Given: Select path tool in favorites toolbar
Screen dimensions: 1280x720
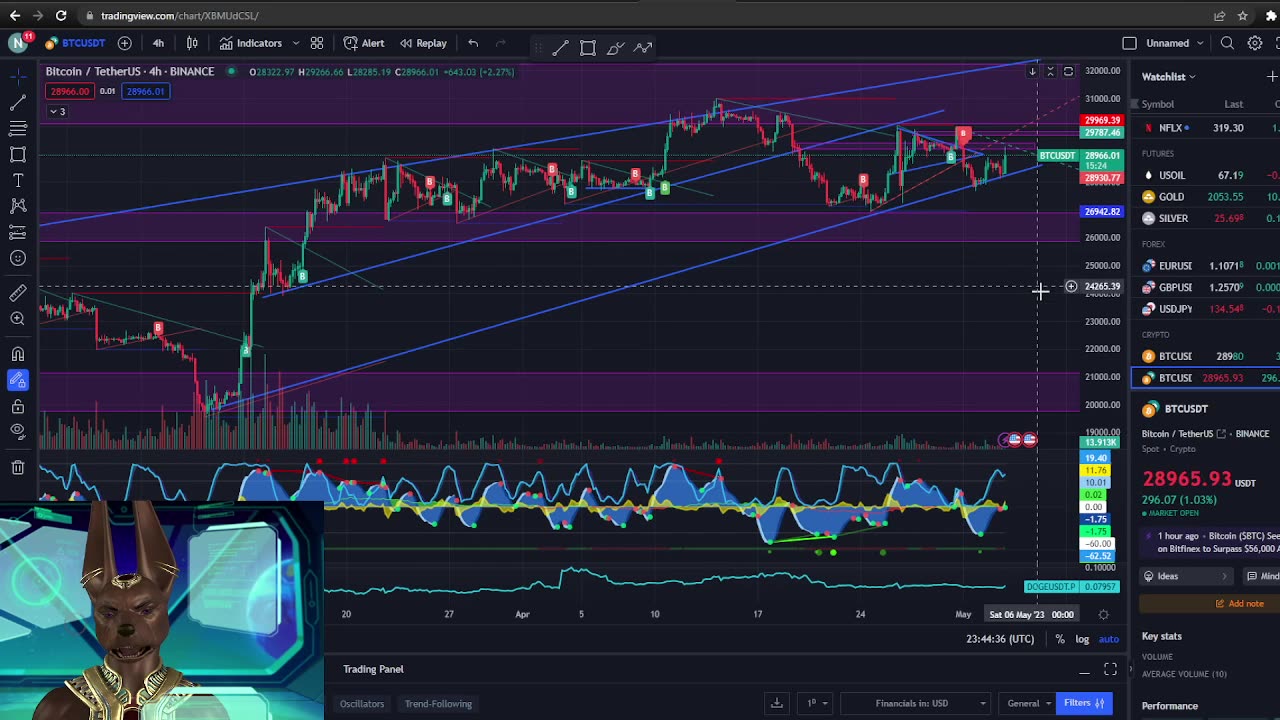Looking at the screenshot, I should click(643, 47).
